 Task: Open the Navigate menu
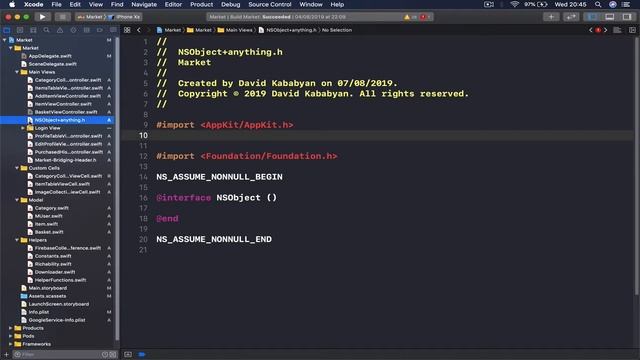point(144,4)
